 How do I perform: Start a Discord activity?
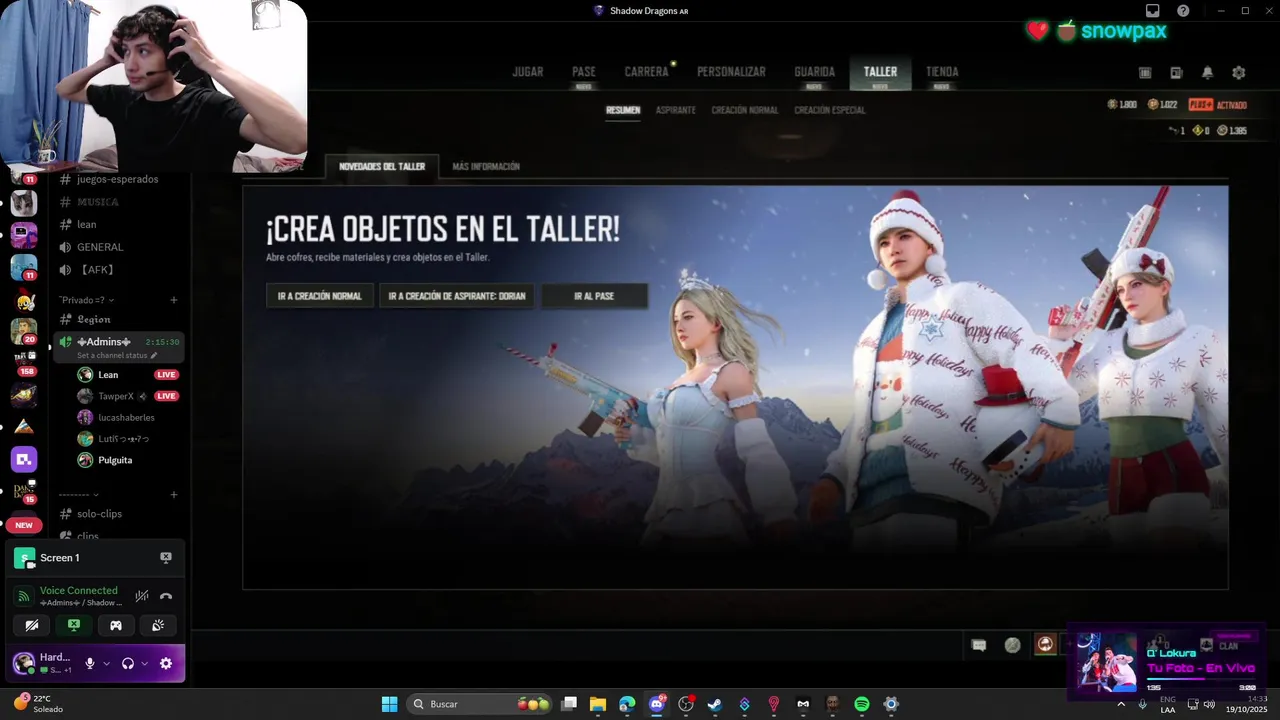tap(116, 626)
